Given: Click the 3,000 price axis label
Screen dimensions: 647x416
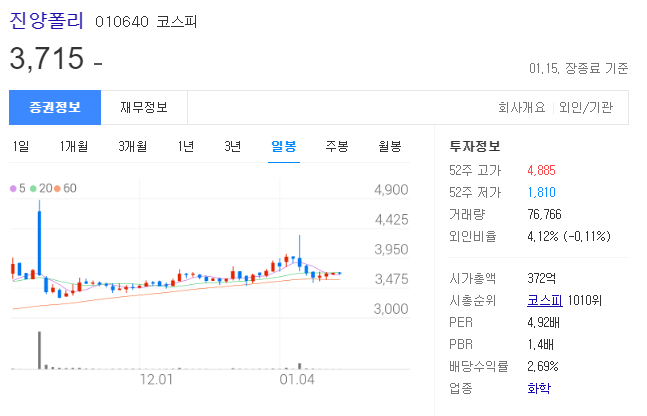Looking at the screenshot, I should (x=391, y=309).
